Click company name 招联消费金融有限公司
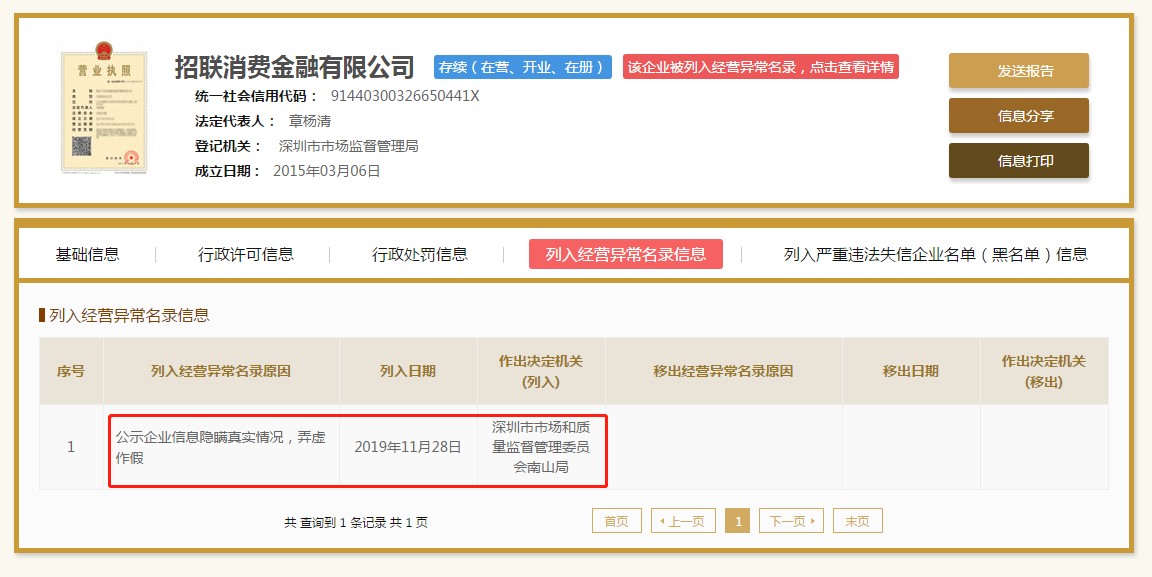 pos(295,67)
